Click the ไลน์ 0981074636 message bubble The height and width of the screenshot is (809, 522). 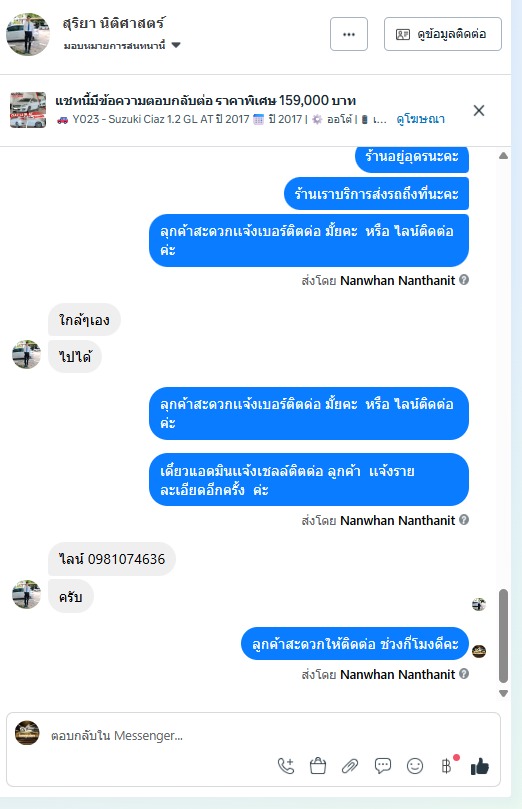click(x=112, y=559)
